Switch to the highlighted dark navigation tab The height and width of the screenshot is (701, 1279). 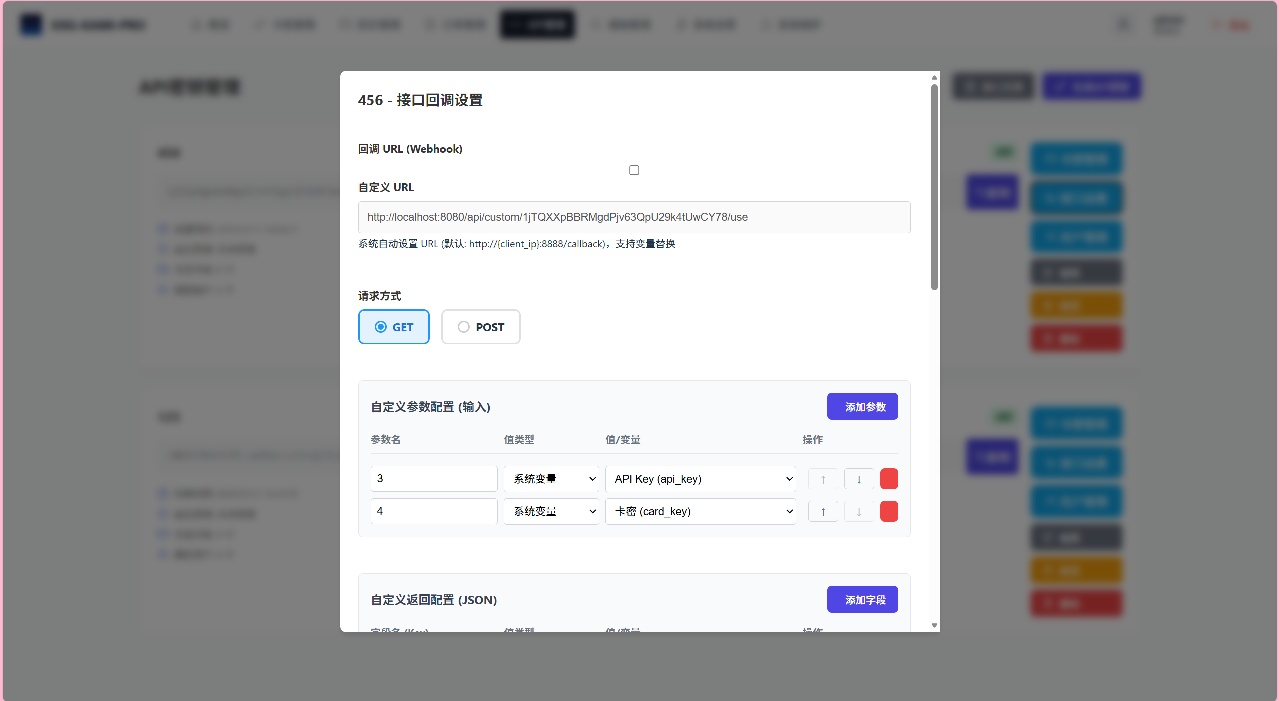click(537, 24)
